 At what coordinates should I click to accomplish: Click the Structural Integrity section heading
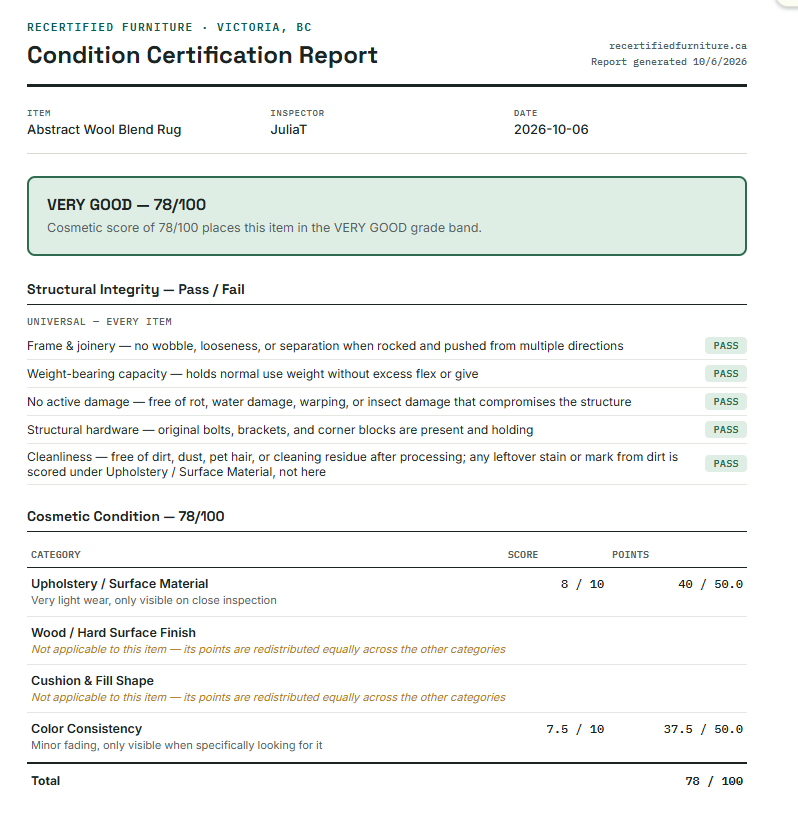136,289
